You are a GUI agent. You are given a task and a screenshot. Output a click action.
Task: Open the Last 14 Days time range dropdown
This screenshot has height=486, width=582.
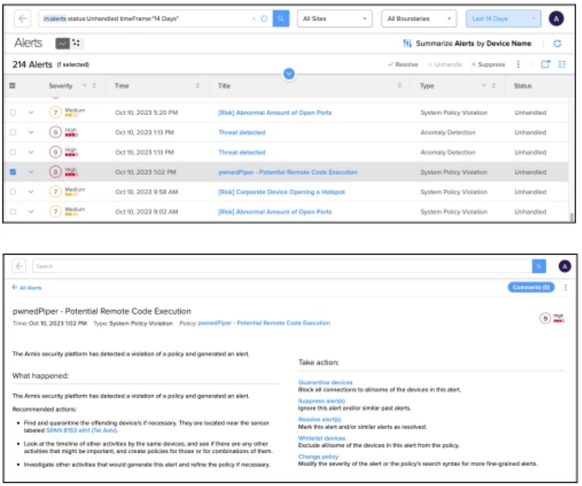[503, 19]
